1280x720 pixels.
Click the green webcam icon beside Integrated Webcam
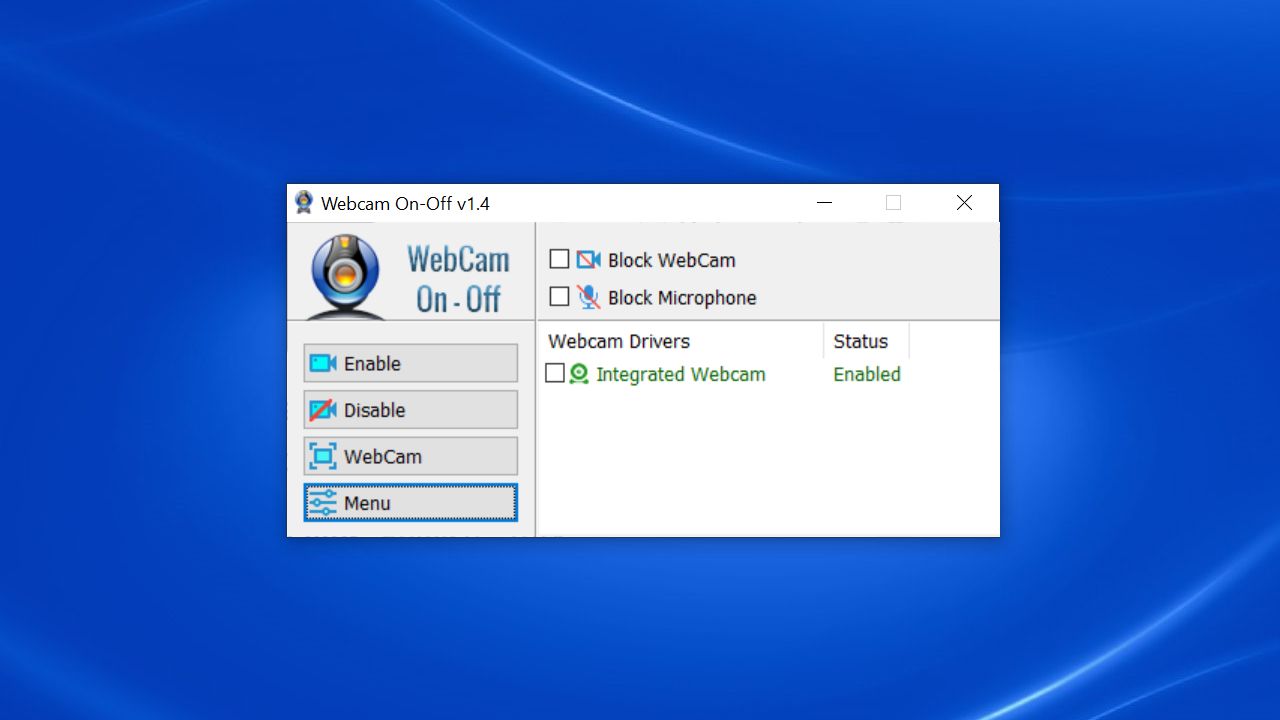pyautogui.click(x=579, y=374)
